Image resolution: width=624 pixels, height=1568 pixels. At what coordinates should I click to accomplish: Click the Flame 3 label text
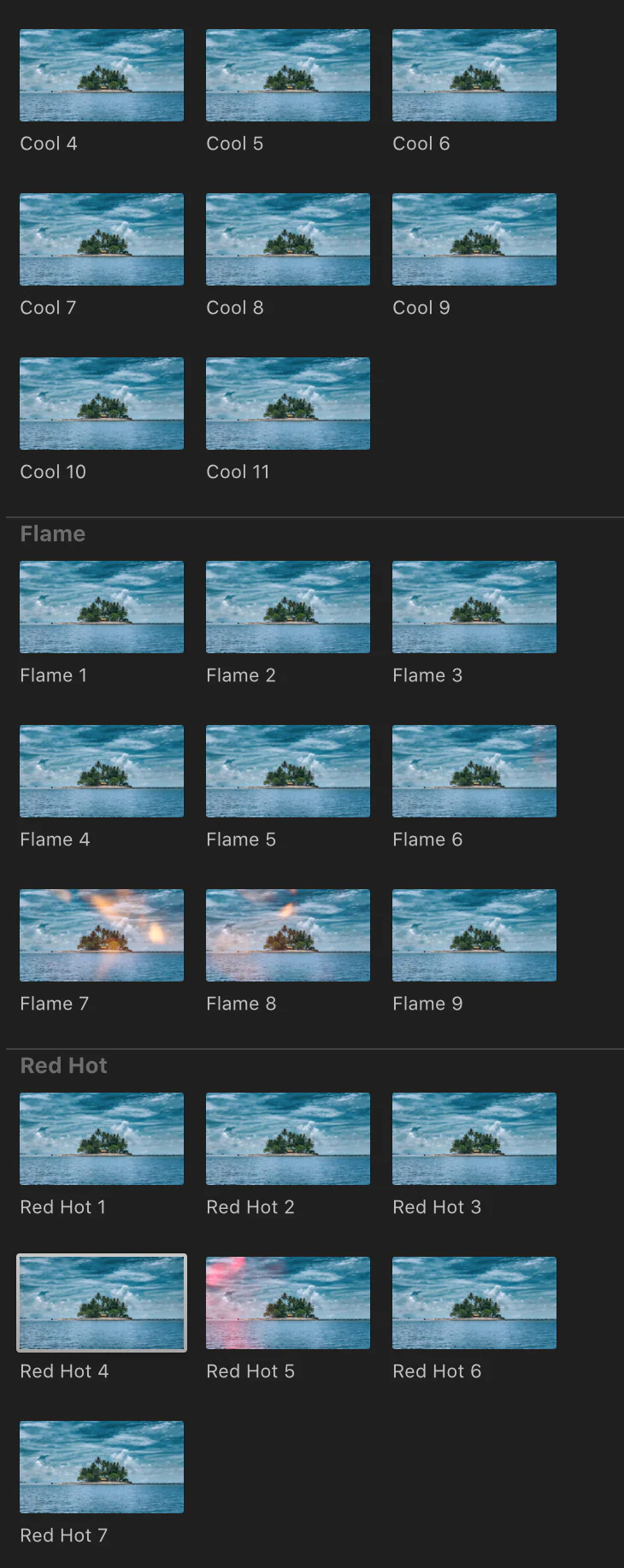[x=427, y=675]
